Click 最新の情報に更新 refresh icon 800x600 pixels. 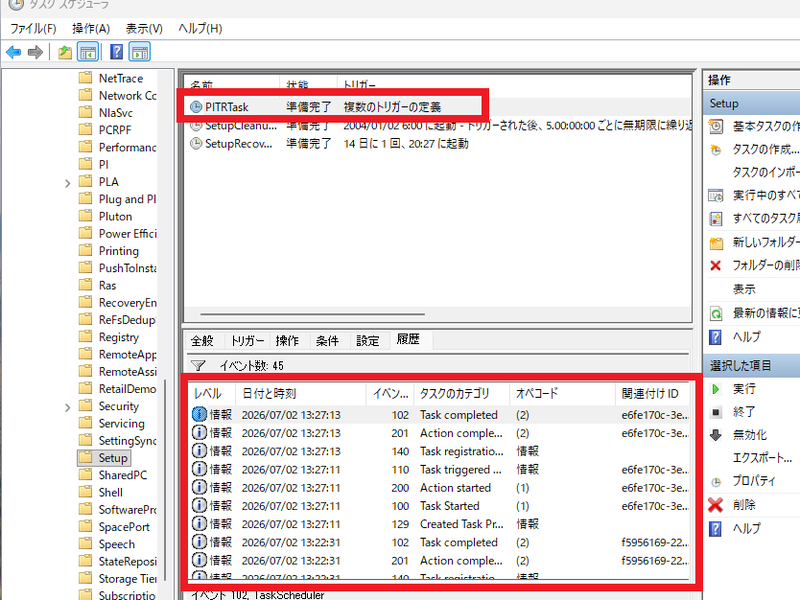coord(716,313)
